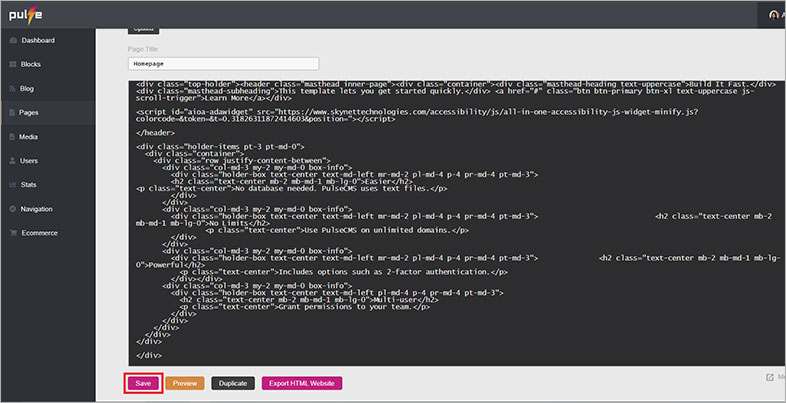Click the Navigation compass icon
Screen dimensions: 786x403
pos(11,209)
